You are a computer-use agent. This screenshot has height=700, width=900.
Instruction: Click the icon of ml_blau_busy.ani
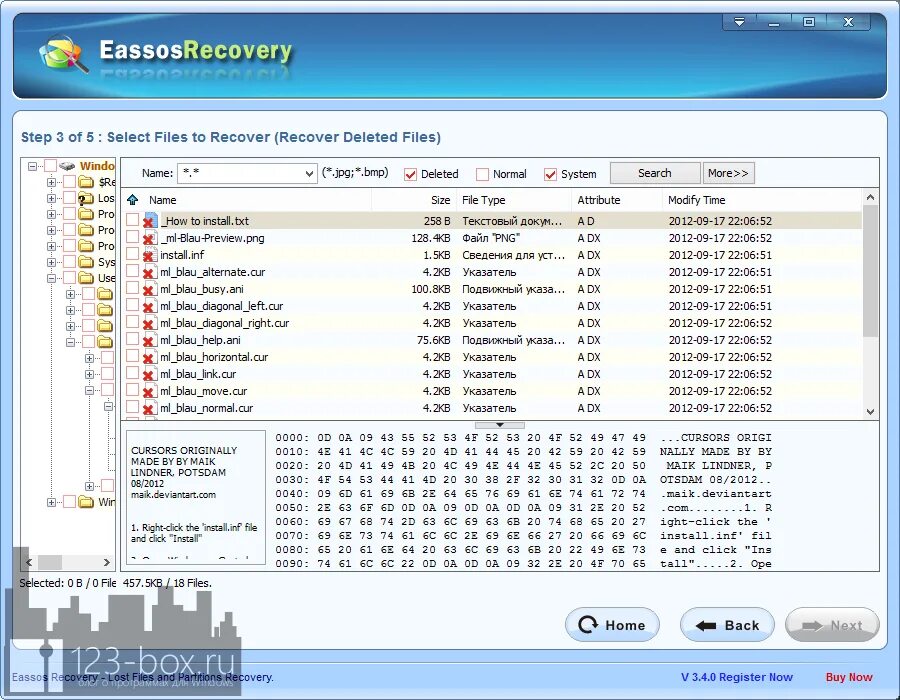[x=149, y=289]
